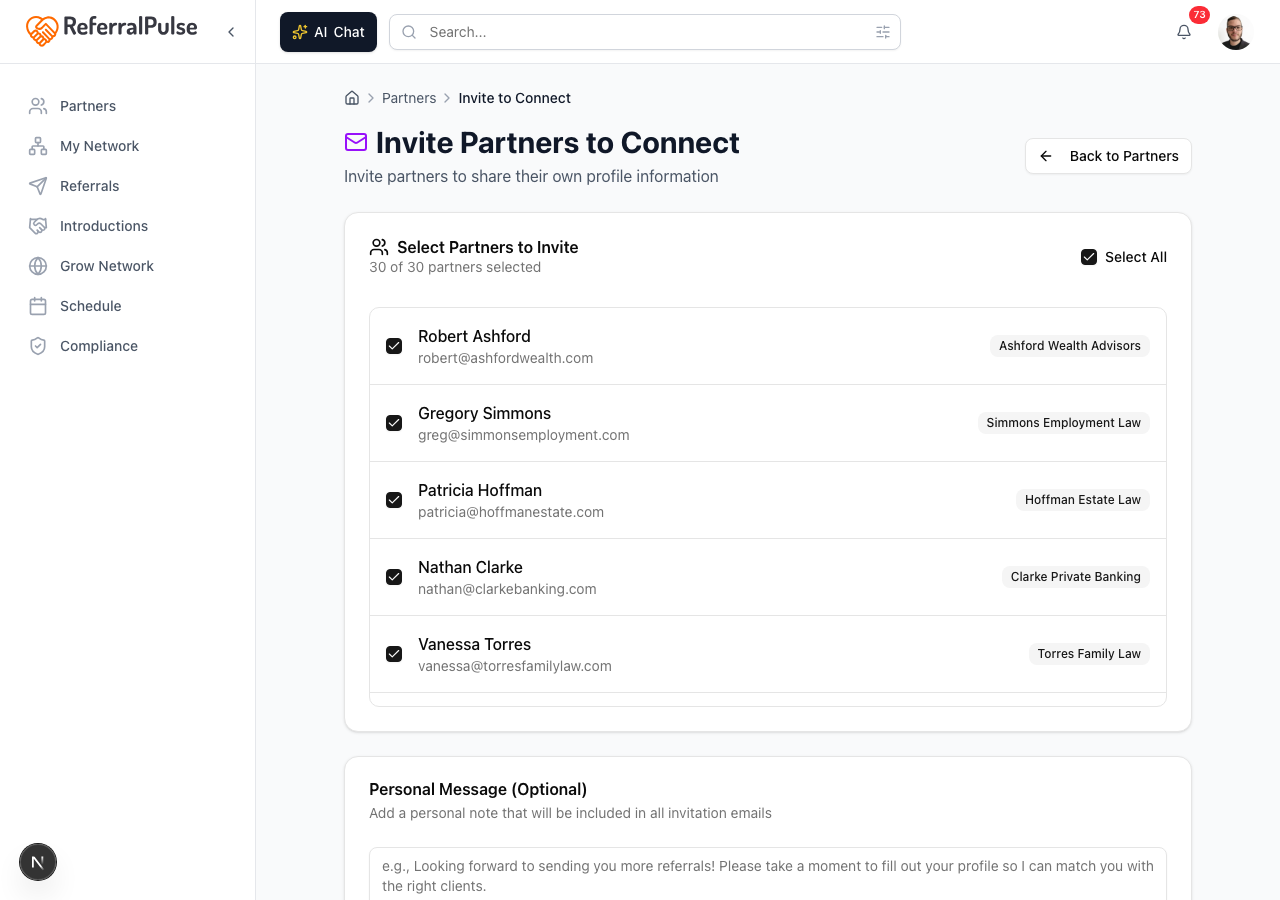This screenshot has width=1280, height=900.
Task: Click the Simmons Employment Law tag
Action: [1064, 423]
